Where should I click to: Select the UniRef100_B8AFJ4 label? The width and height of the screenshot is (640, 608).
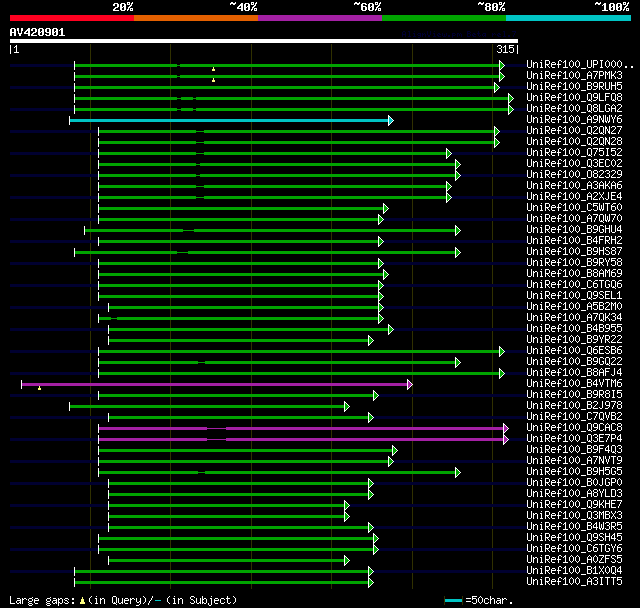(x=574, y=373)
